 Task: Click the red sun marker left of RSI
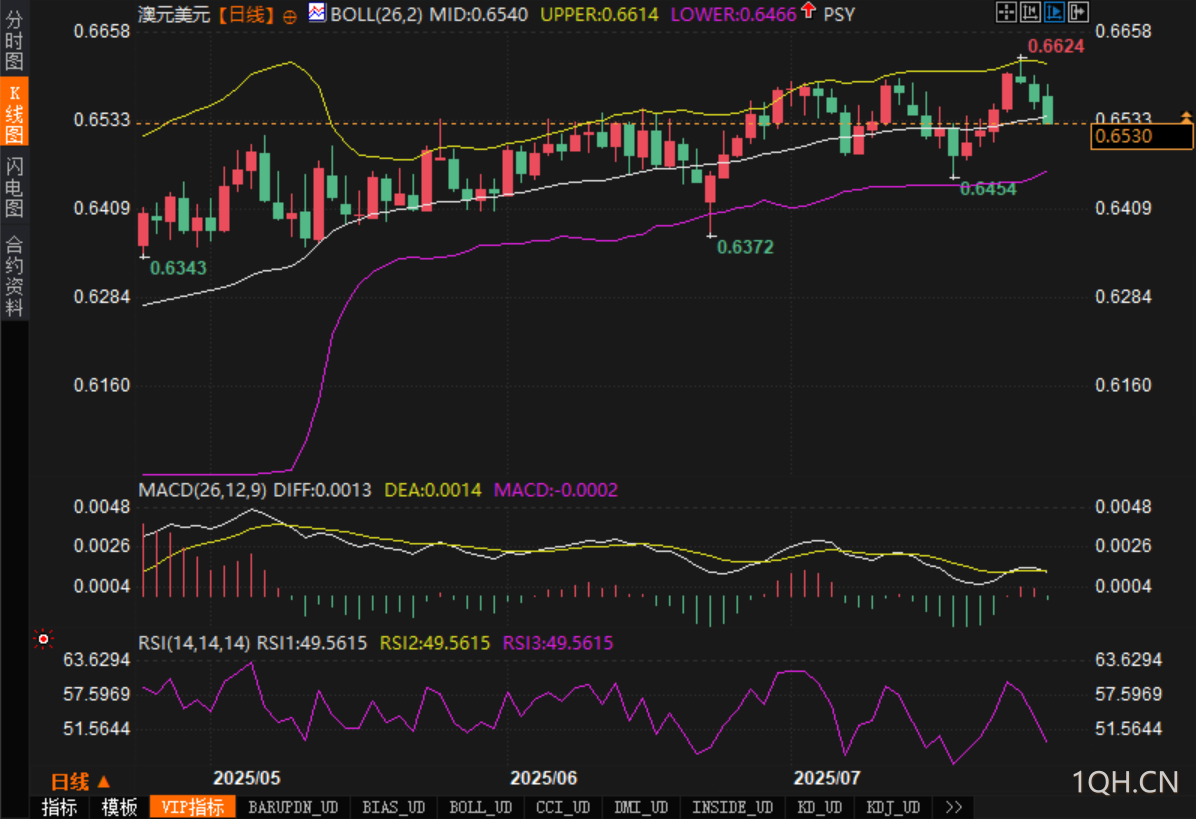tap(43, 639)
